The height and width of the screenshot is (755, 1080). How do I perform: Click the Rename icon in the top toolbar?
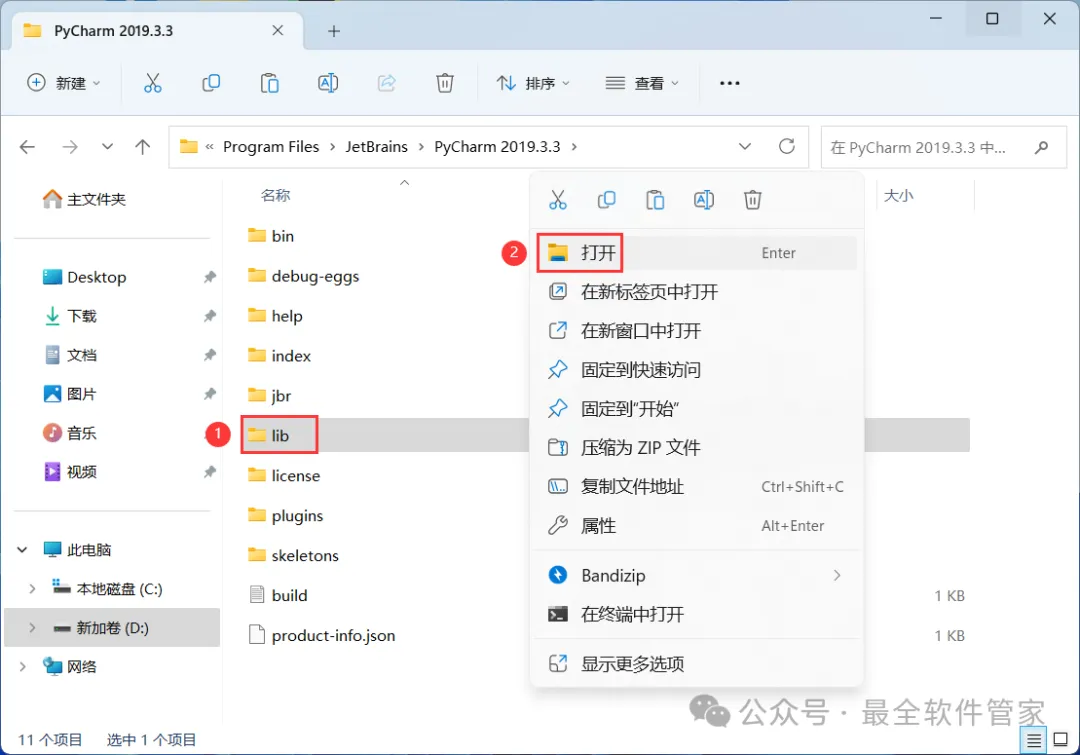pyautogui.click(x=328, y=83)
